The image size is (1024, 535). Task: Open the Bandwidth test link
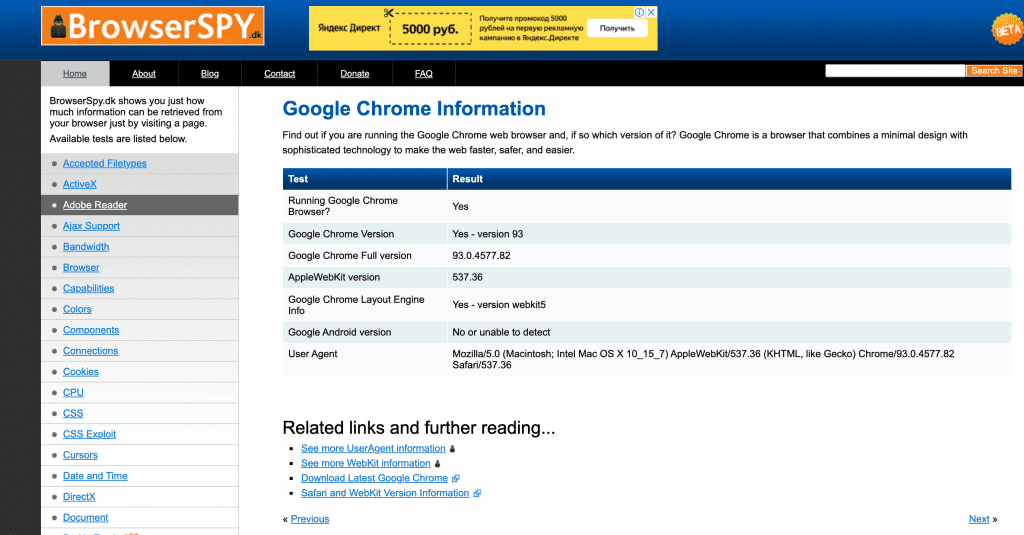click(x=86, y=247)
